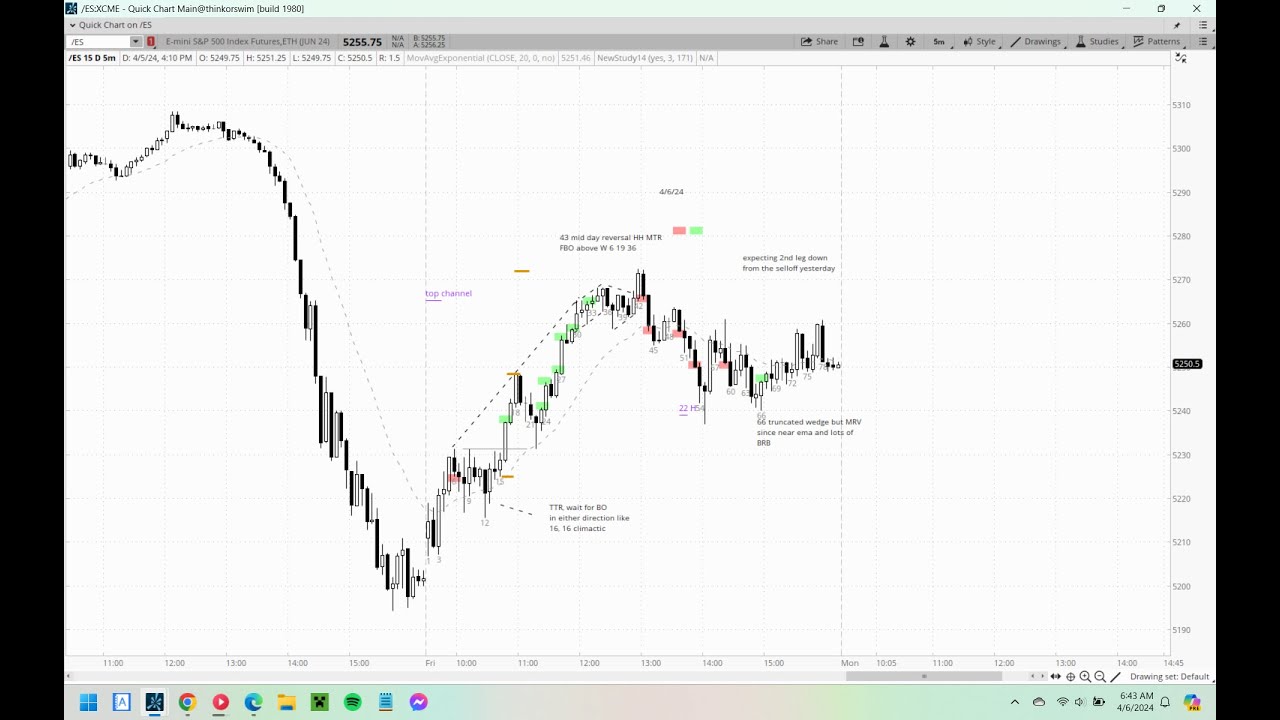The height and width of the screenshot is (720, 1280).
Task: Open the Patterns menu
Action: click(1156, 42)
